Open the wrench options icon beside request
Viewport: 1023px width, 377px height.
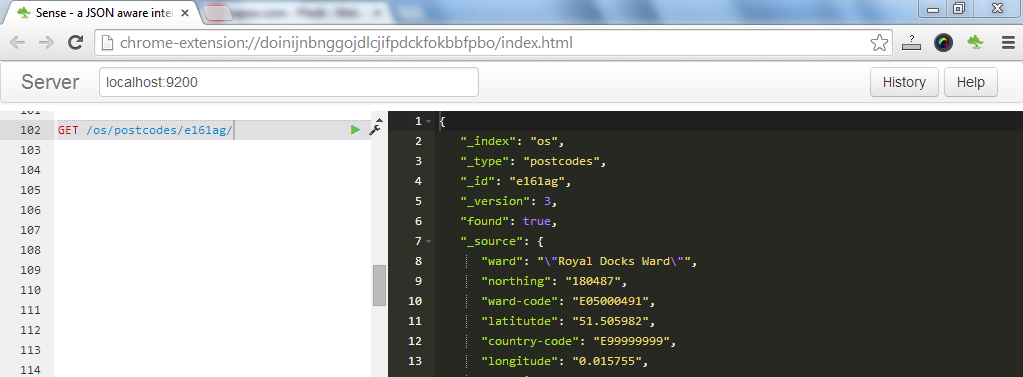[374, 129]
